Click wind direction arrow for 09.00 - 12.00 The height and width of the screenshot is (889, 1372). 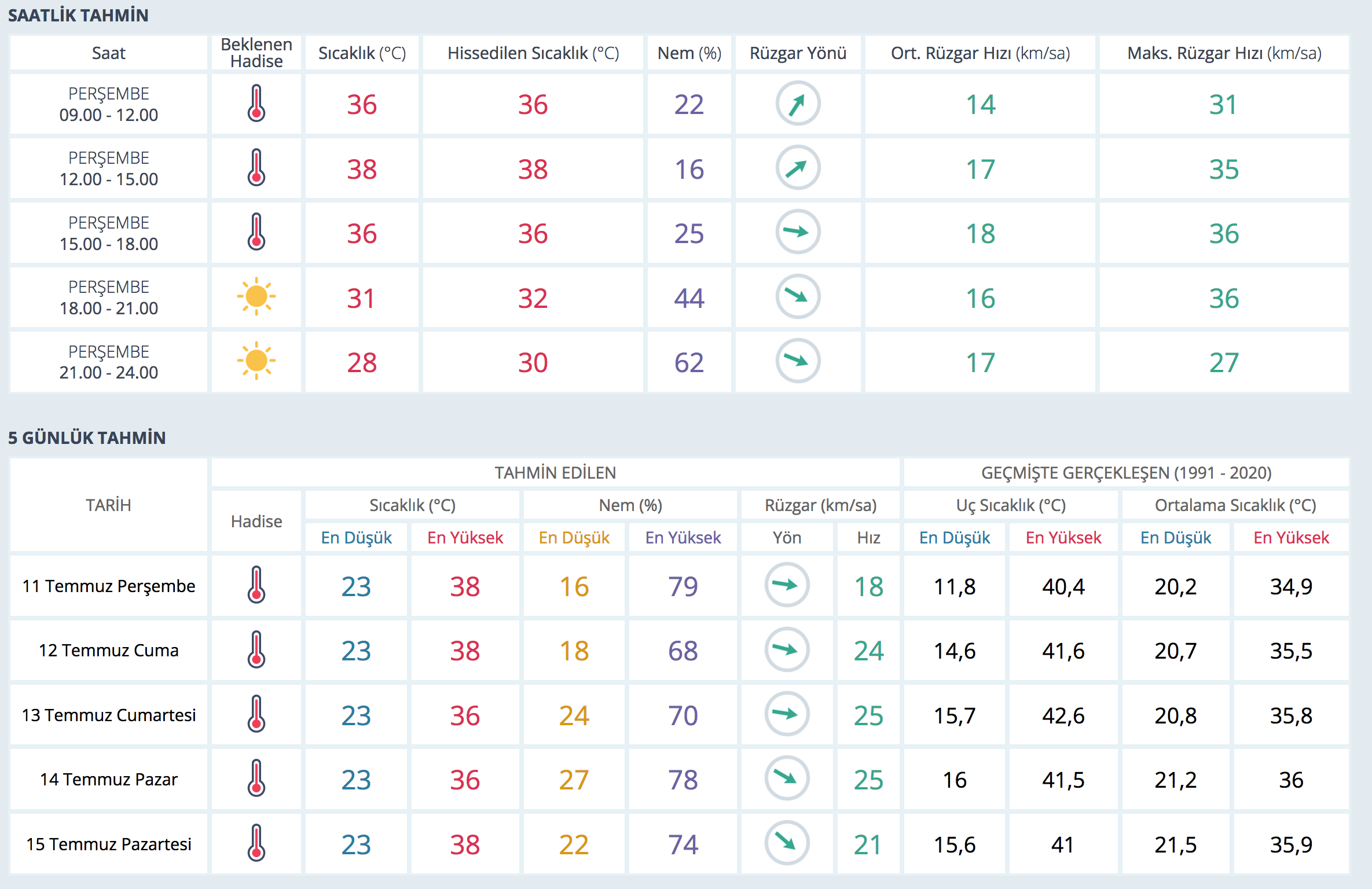(x=798, y=104)
